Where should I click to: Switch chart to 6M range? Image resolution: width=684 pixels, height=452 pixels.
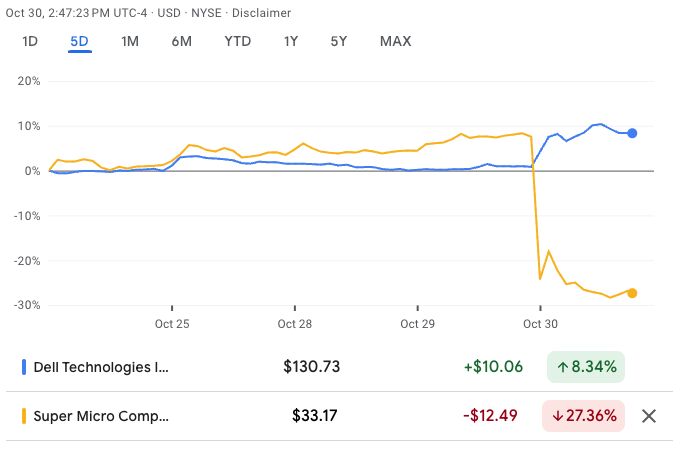[181, 41]
